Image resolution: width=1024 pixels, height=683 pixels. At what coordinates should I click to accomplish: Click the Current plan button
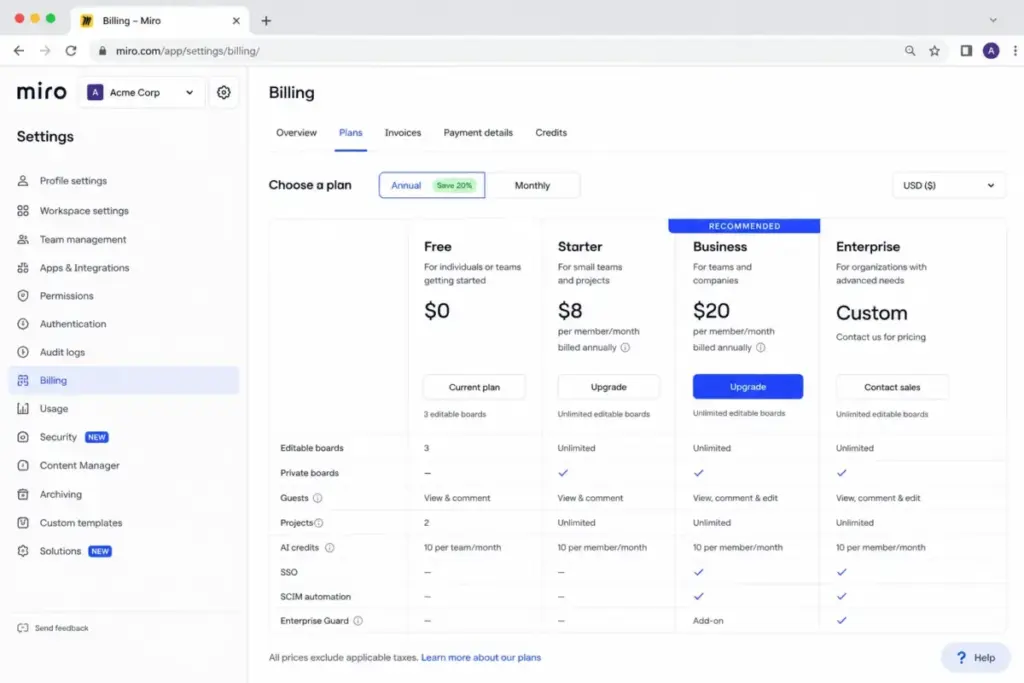pos(474,387)
